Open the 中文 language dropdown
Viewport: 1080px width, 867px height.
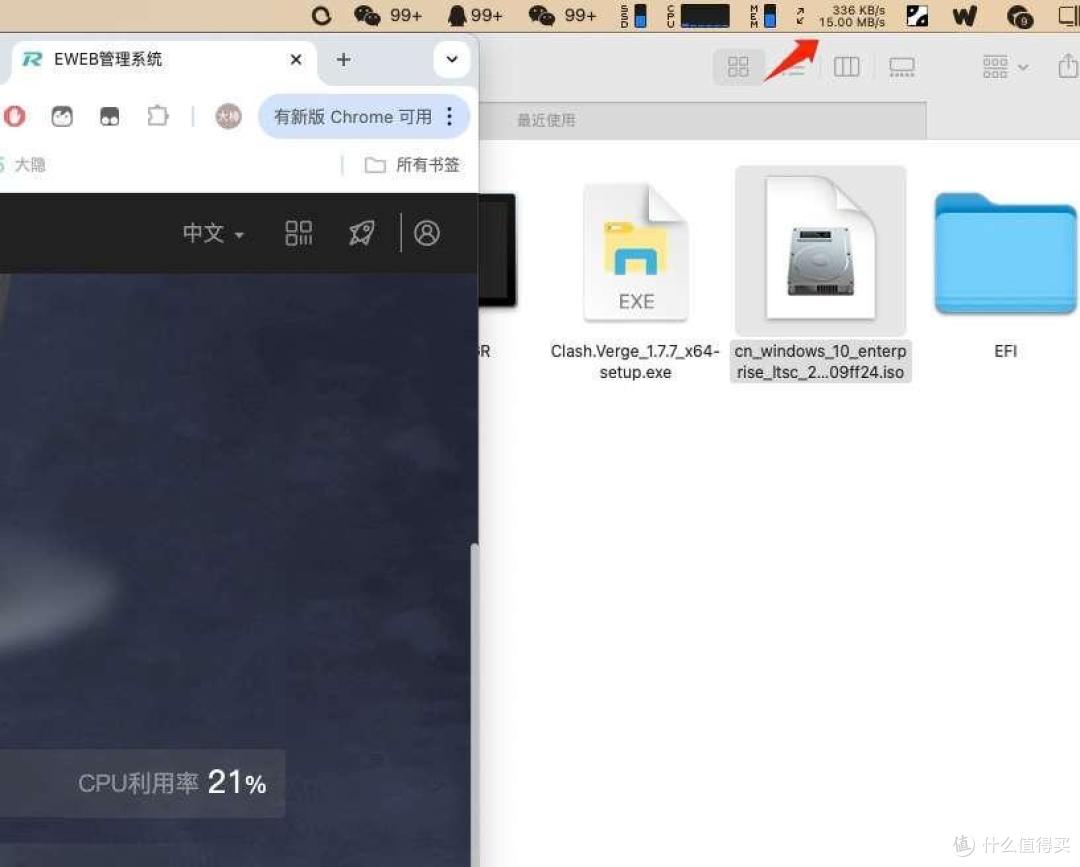point(213,233)
